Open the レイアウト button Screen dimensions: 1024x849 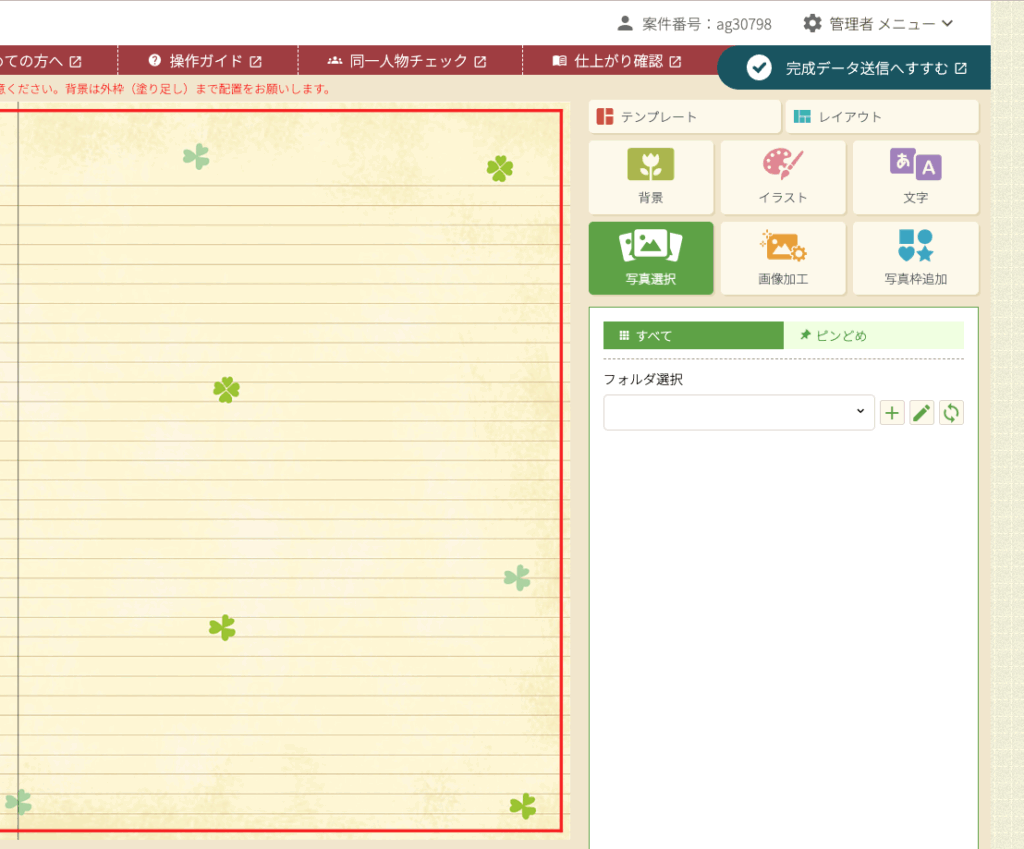coord(881,117)
